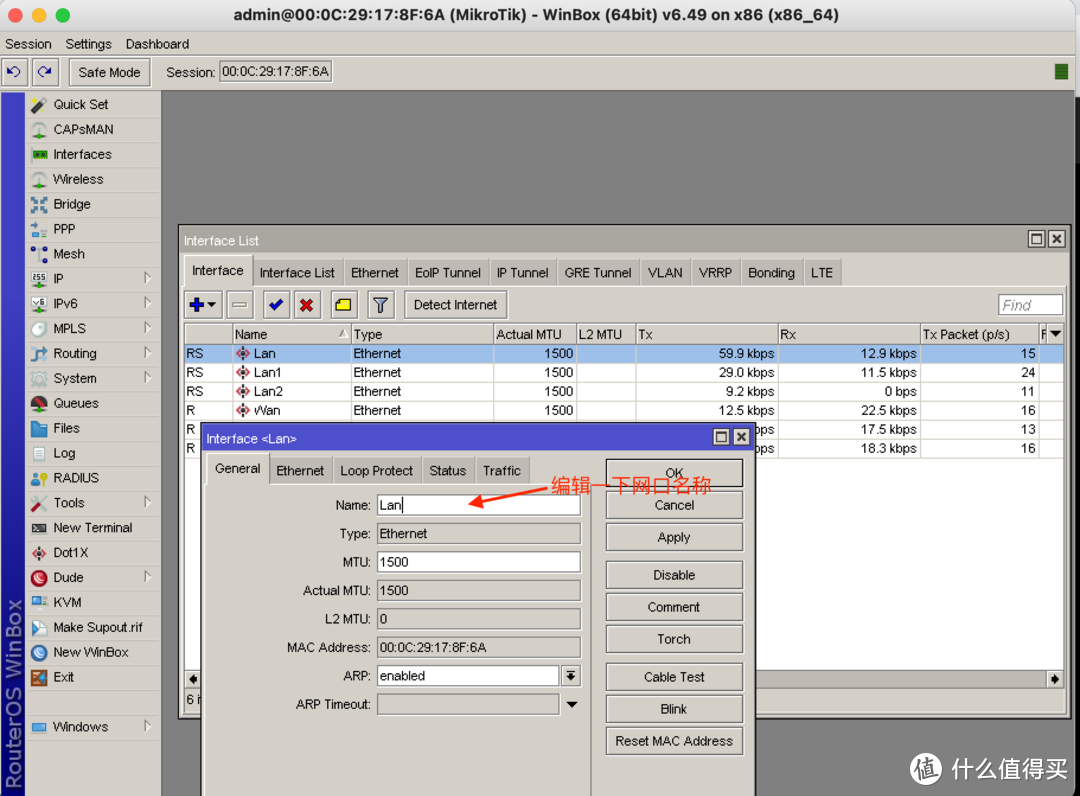Open the Settings menu
The height and width of the screenshot is (796, 1080).
(88, 44)
